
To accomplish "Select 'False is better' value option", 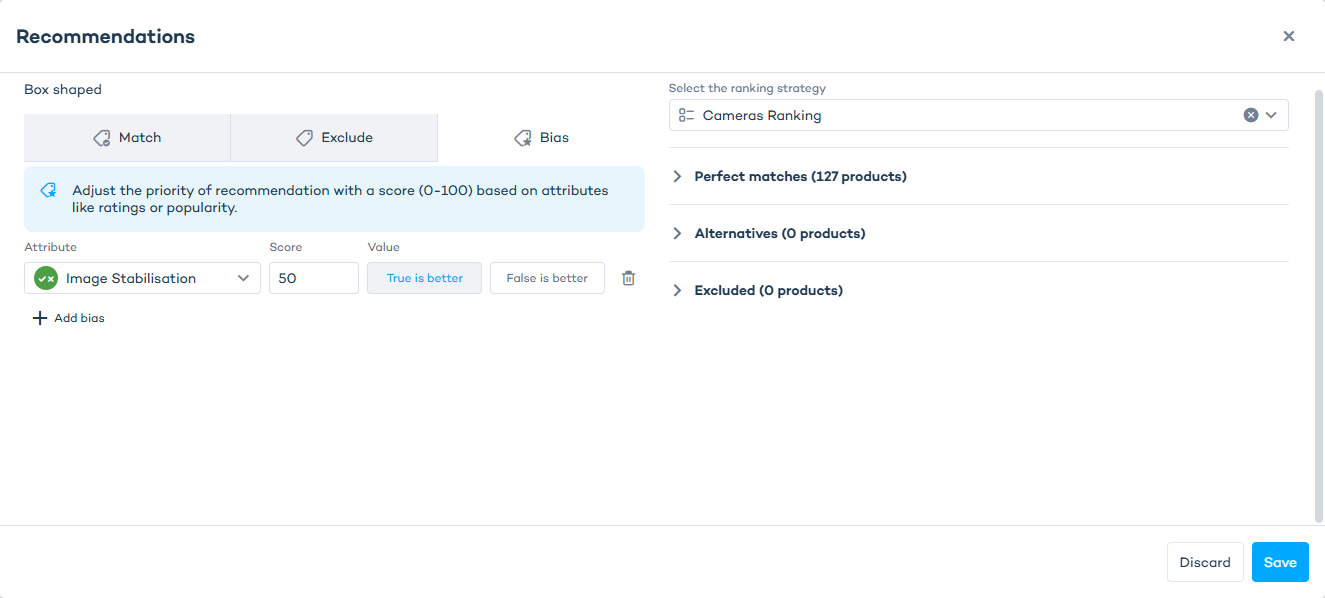I will [x=547, y=278].
